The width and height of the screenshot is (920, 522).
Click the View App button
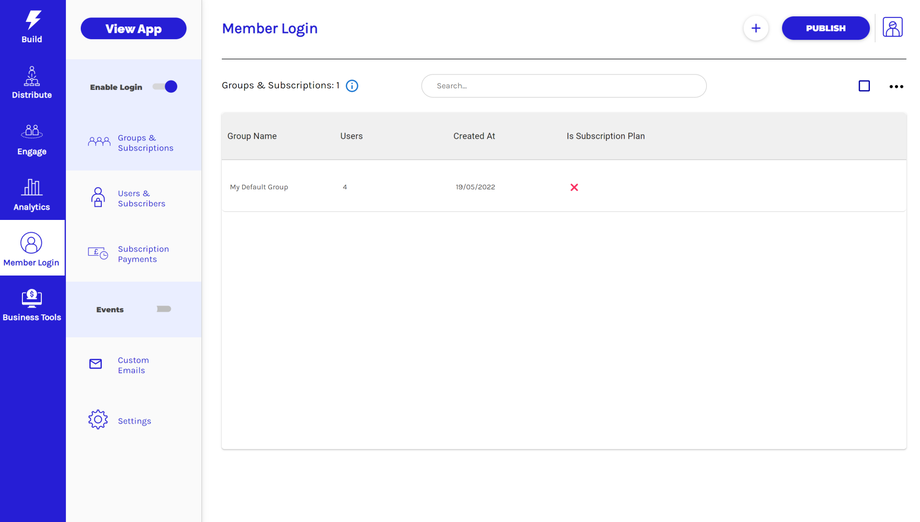[133, 29]
